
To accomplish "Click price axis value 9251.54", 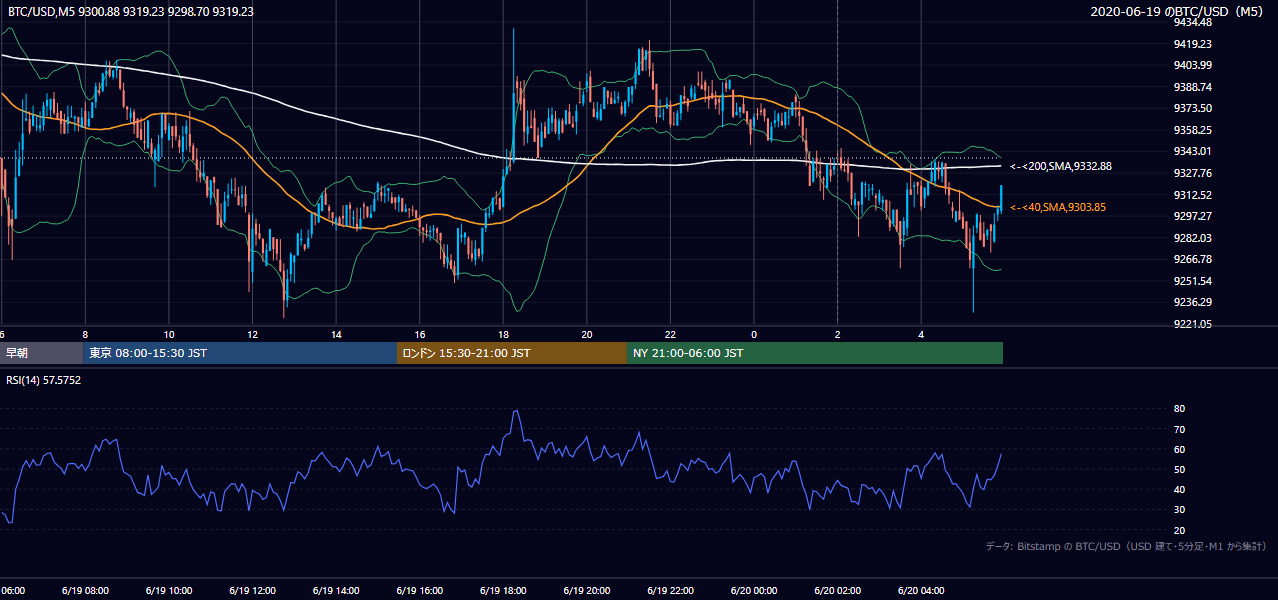I will [x=1193, y=281].
